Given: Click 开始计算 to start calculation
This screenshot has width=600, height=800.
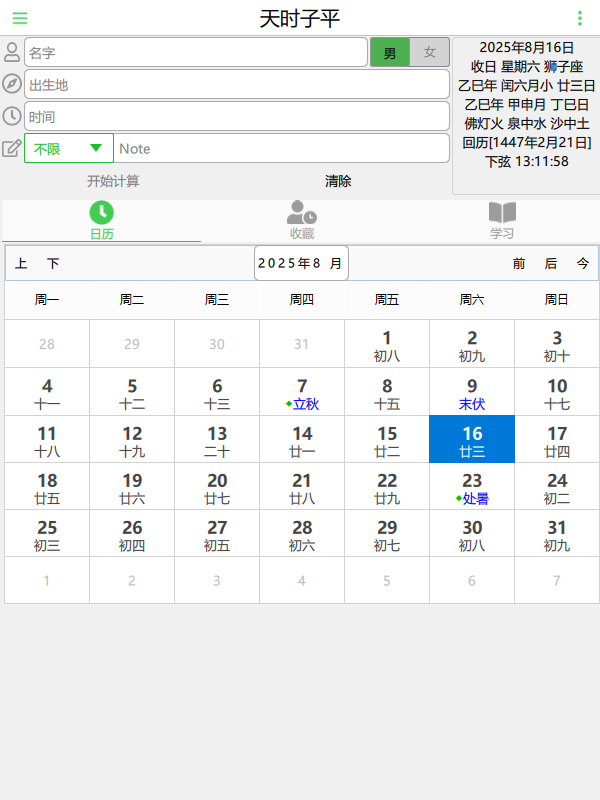Looking at the screenshot, I should point(113,181).
